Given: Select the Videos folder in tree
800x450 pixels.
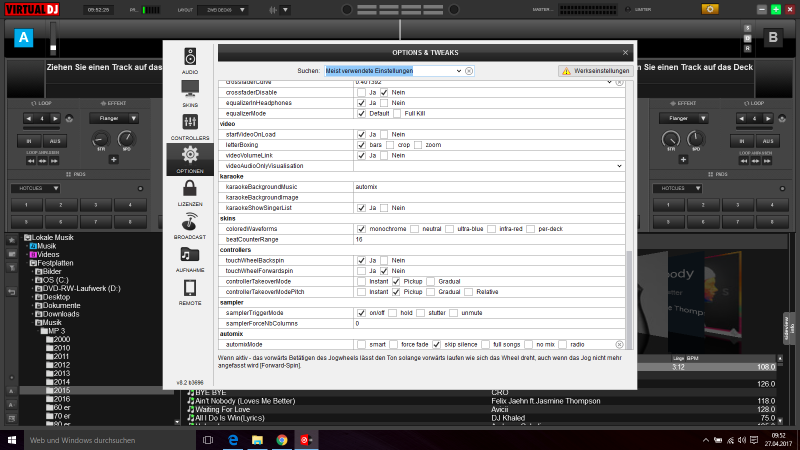Looking at the screenshot, I should (x=48, y=255).
